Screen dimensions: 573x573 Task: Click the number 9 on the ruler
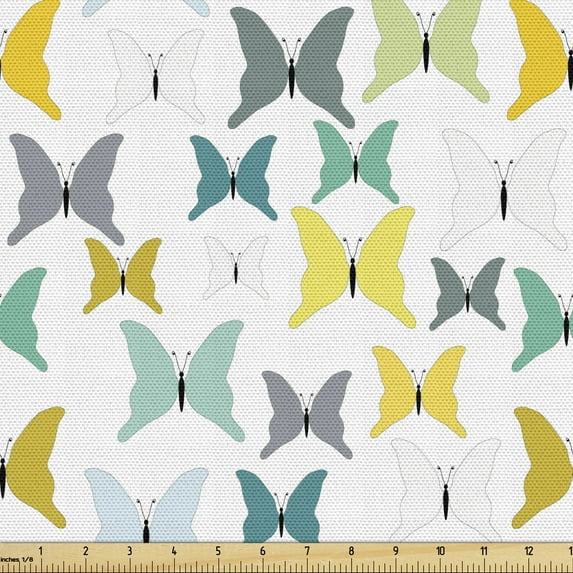pos(396,551)
